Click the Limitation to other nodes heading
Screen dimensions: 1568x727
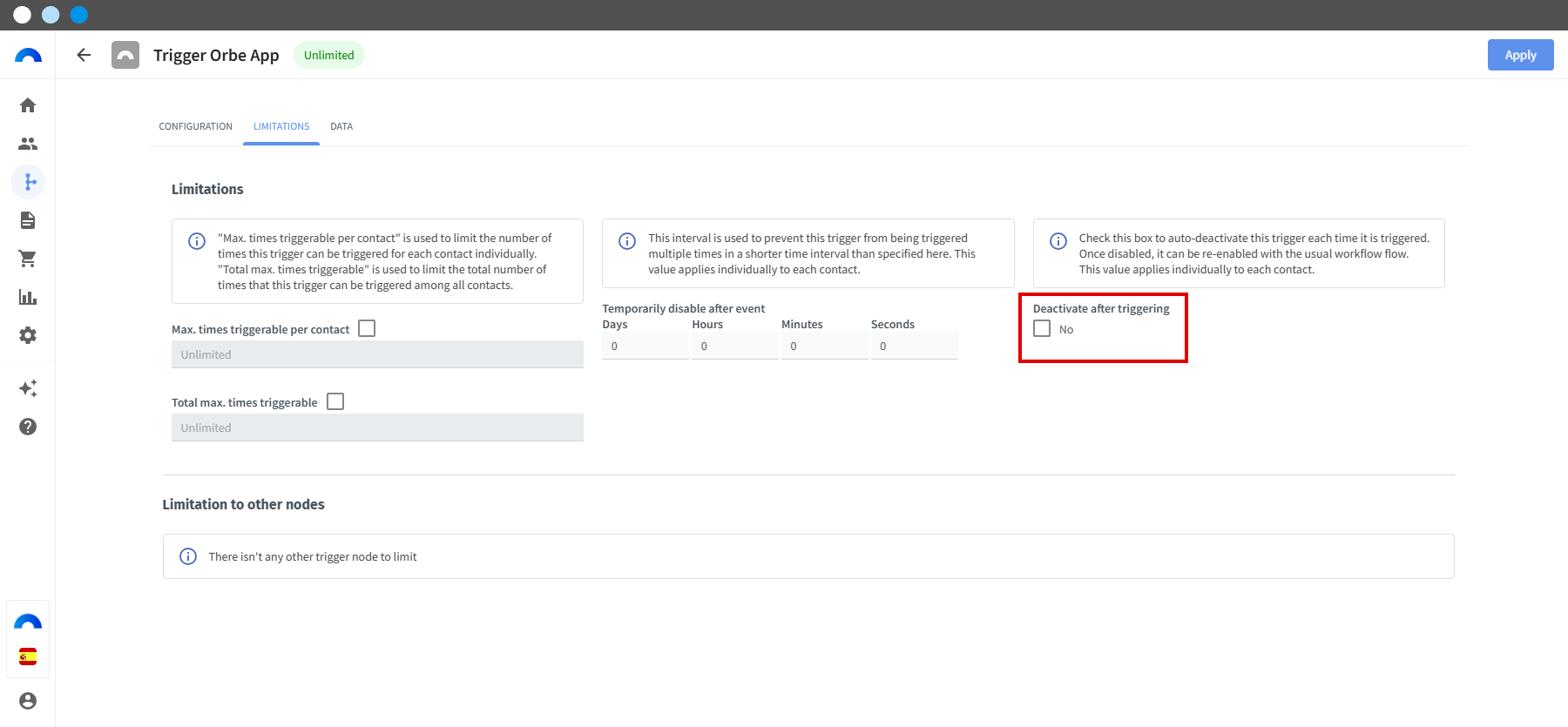pyautogui.click(x=243, y=504)
